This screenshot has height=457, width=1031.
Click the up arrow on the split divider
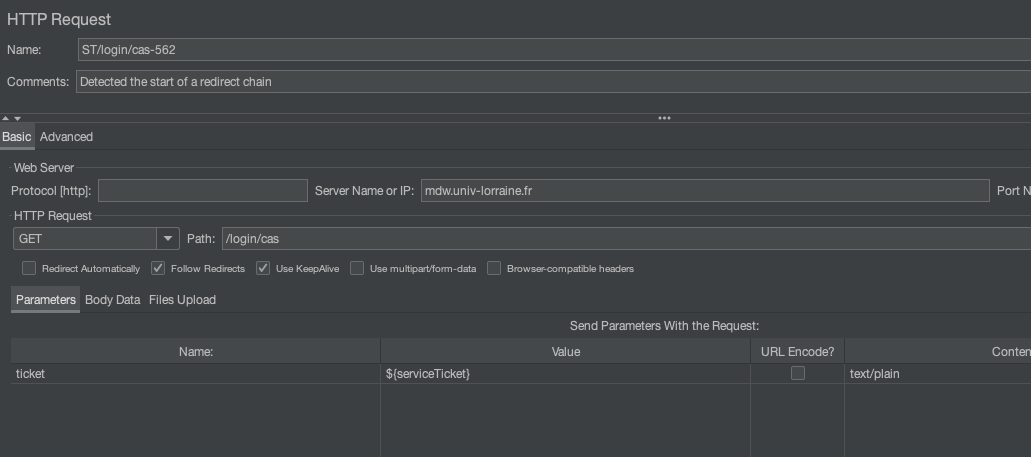pyautogui.click(x=5, y=118)
